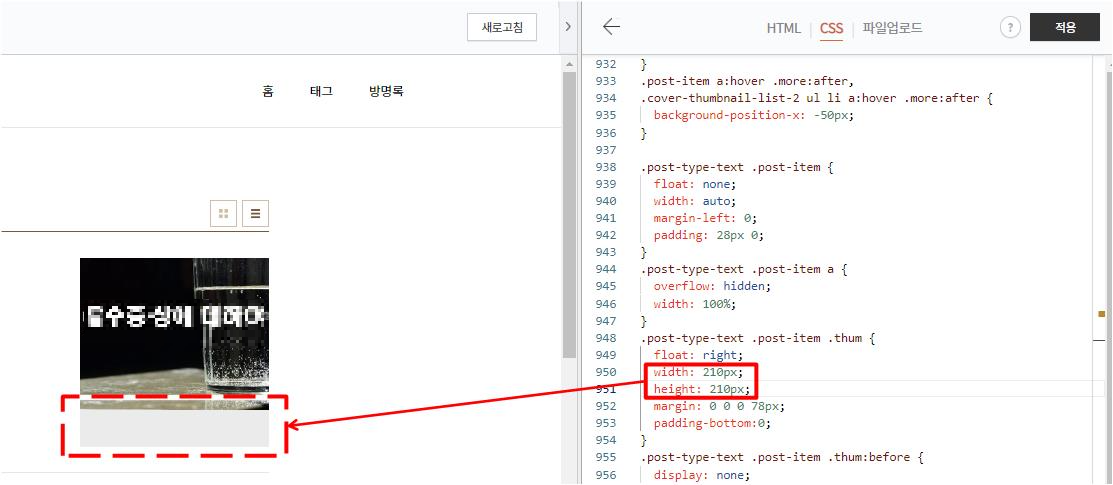
Task: Open the help question mark icon
Action: click(x=1010, y=28)
